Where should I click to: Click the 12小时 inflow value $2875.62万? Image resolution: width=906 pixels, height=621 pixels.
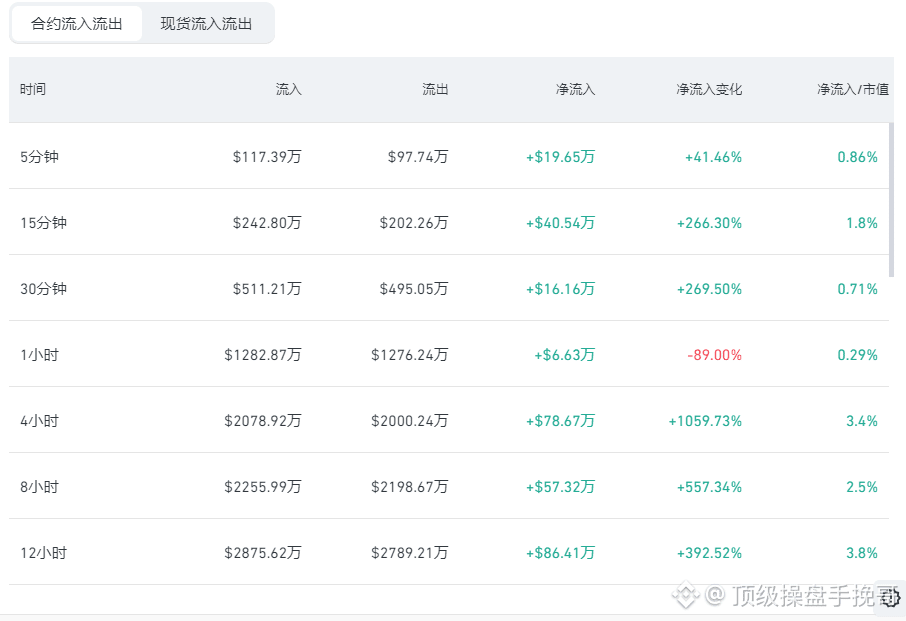(263, 553)
